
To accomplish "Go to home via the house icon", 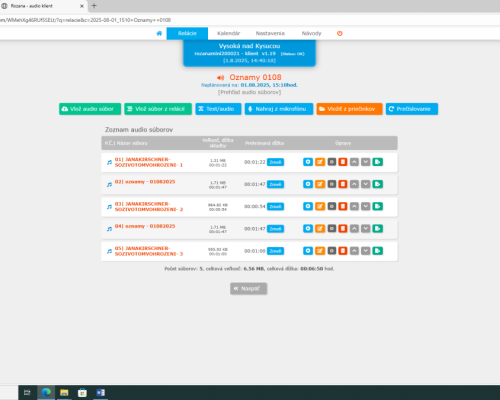I will click(x=159, y=33).
